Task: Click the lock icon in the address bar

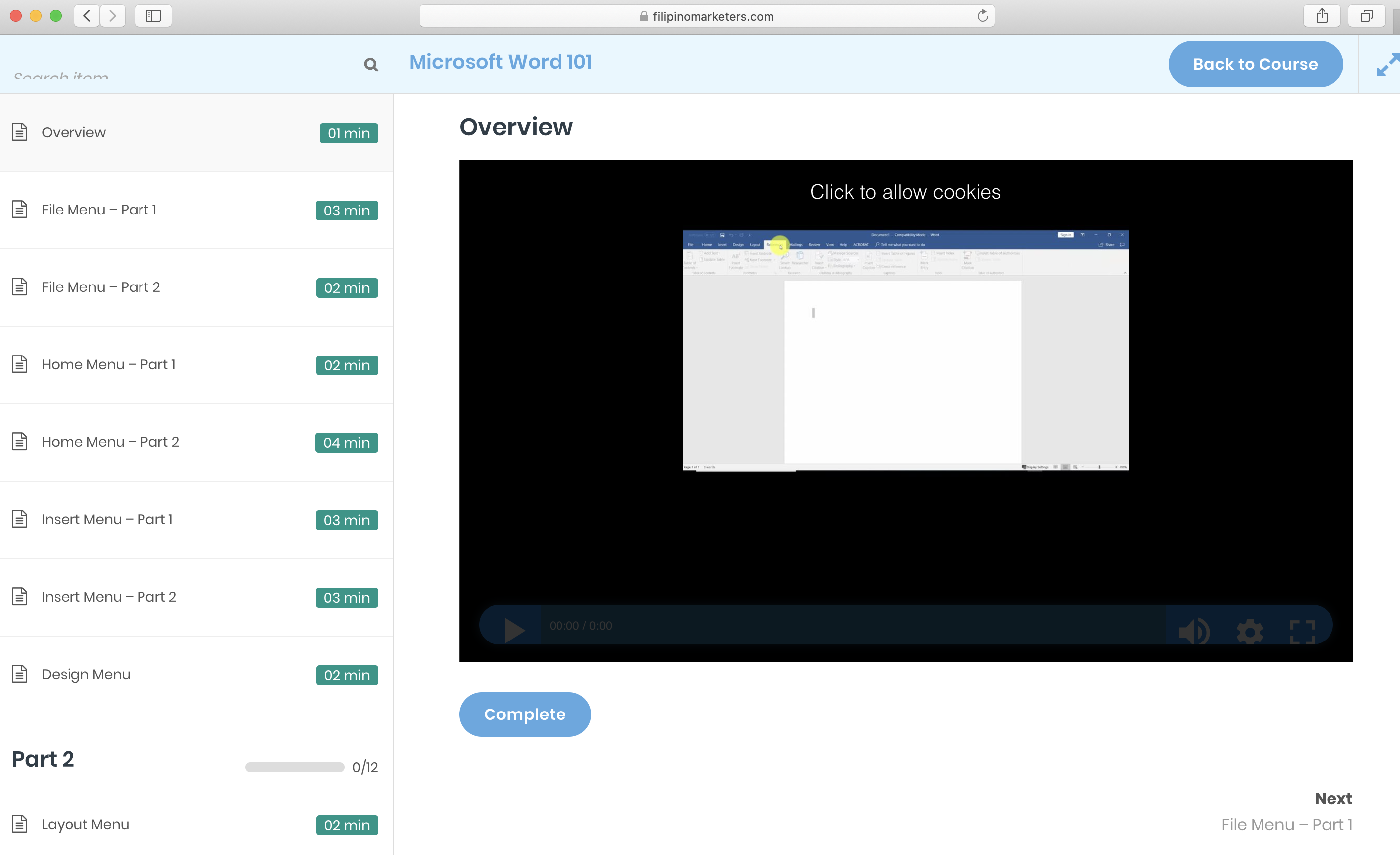Action: coord(644,16)
